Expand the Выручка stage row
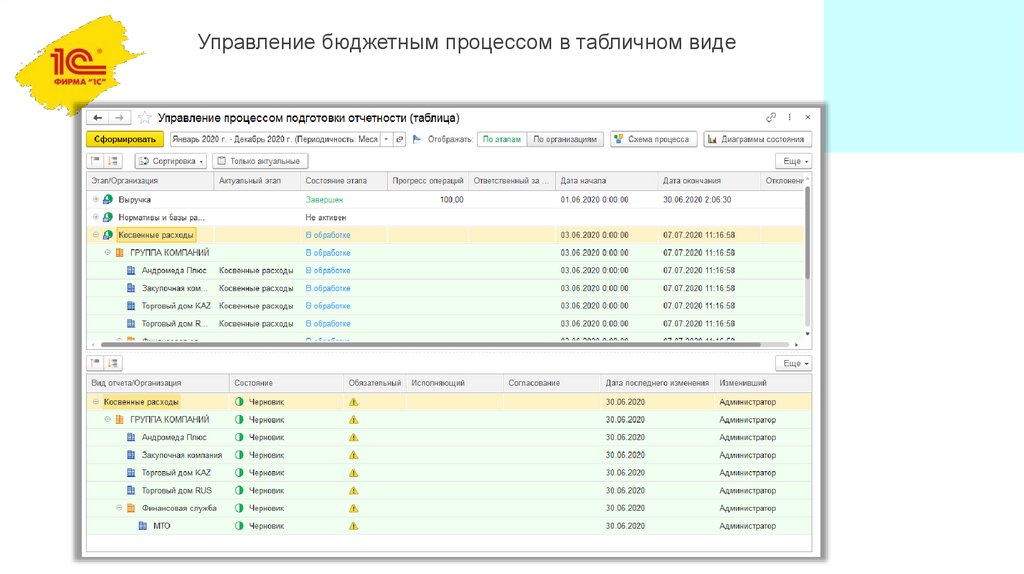 click(96, 199)
